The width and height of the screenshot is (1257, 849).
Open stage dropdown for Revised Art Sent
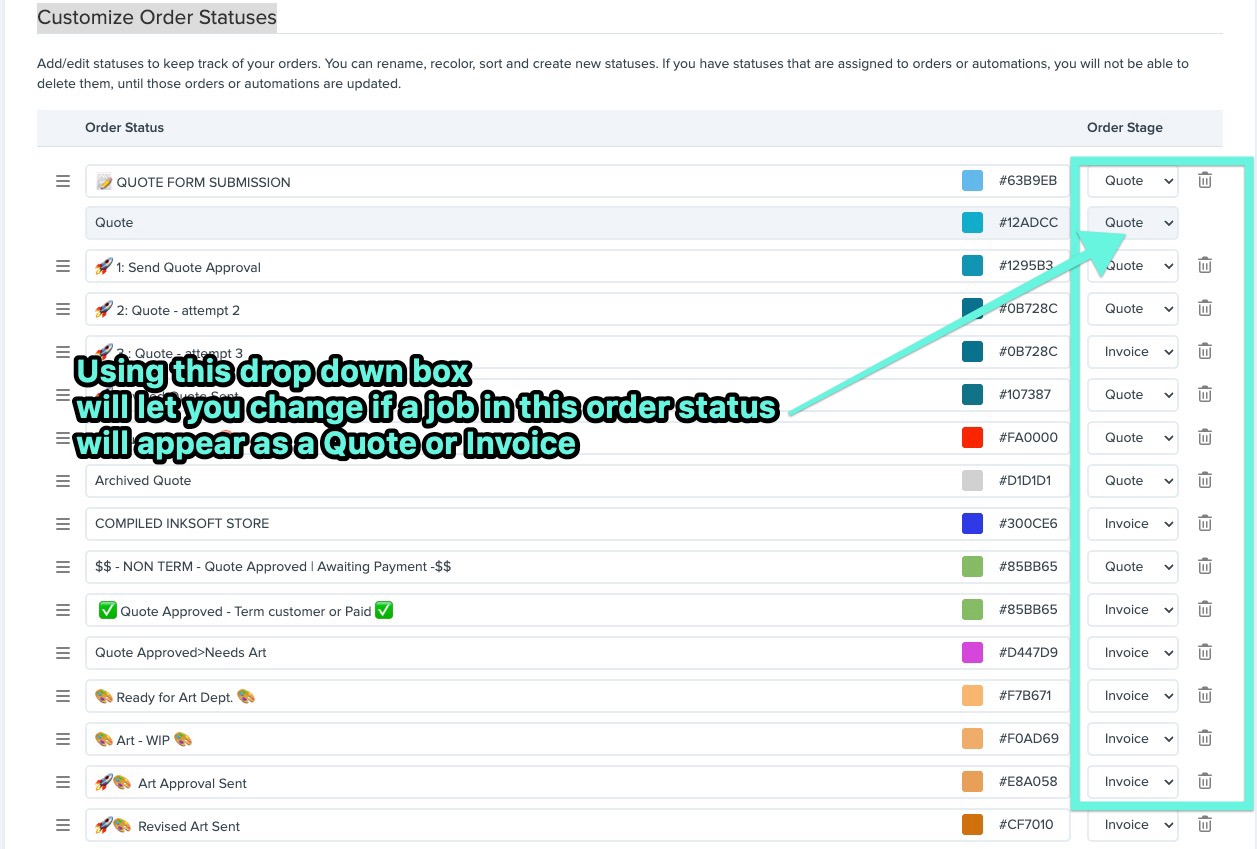1133,824
